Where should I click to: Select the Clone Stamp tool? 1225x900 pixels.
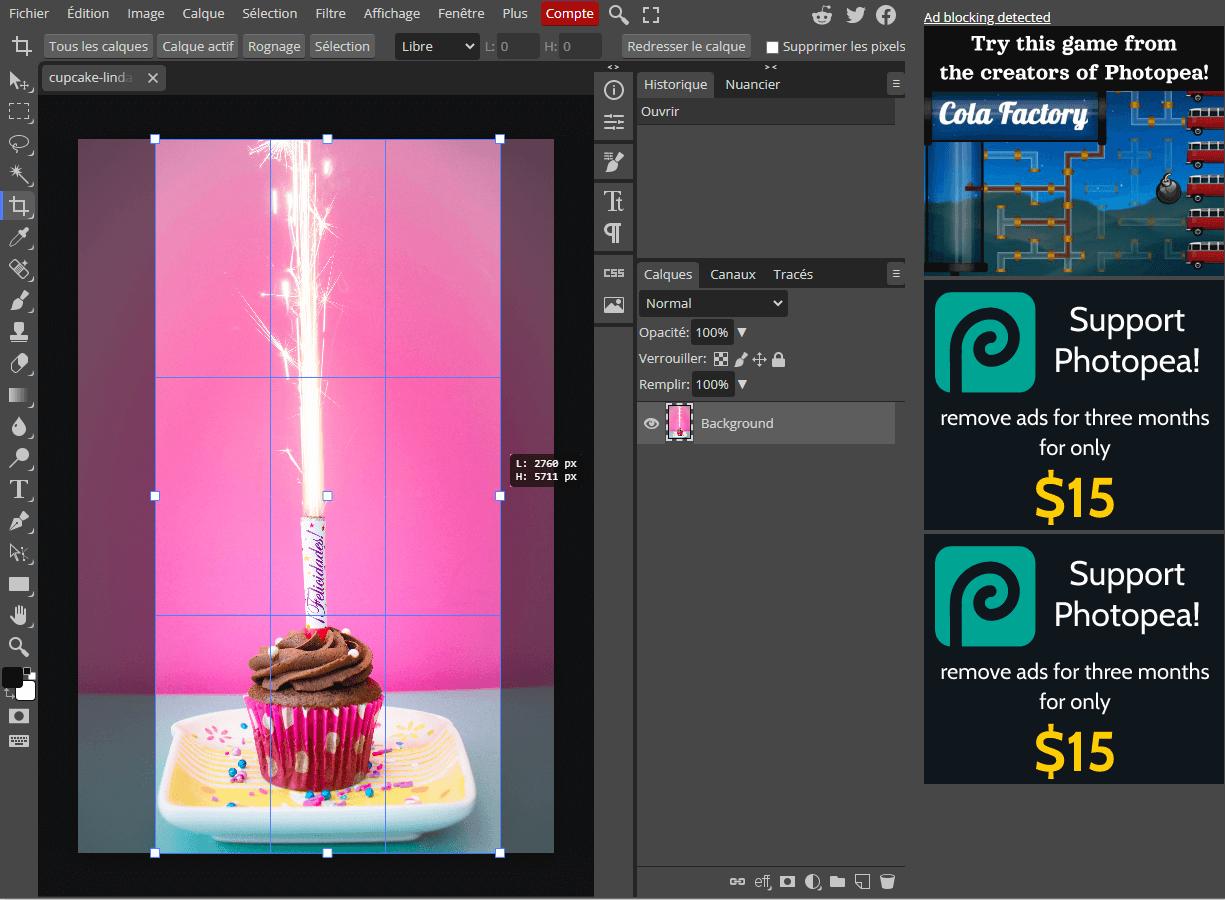tap(20, 332)
